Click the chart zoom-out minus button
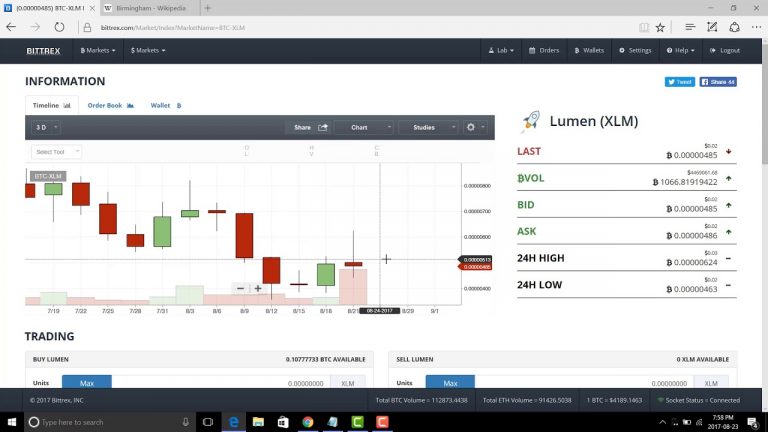 point(240,288)
